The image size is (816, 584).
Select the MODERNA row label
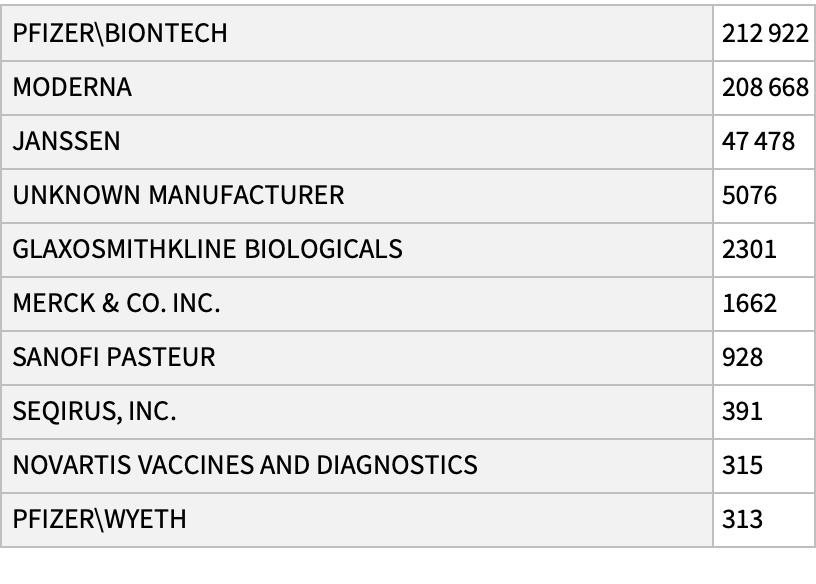tap(72, 87)
